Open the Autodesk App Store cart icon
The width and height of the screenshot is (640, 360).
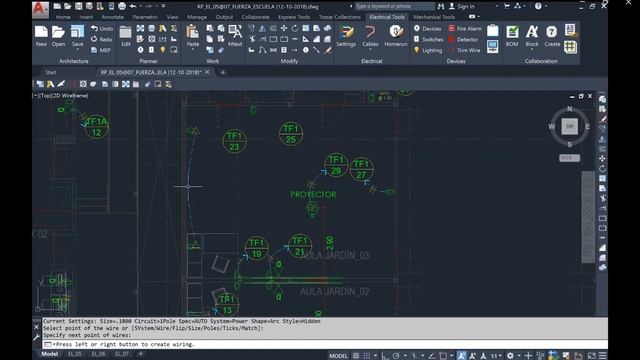pos(507,6)
